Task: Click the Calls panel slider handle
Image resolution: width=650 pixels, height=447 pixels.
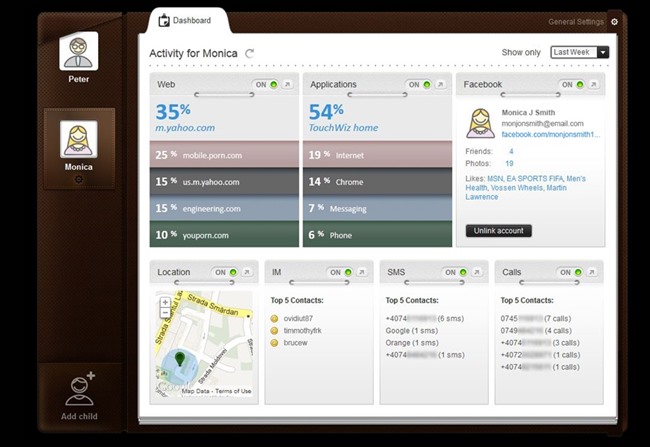Action: pos(549,282)
